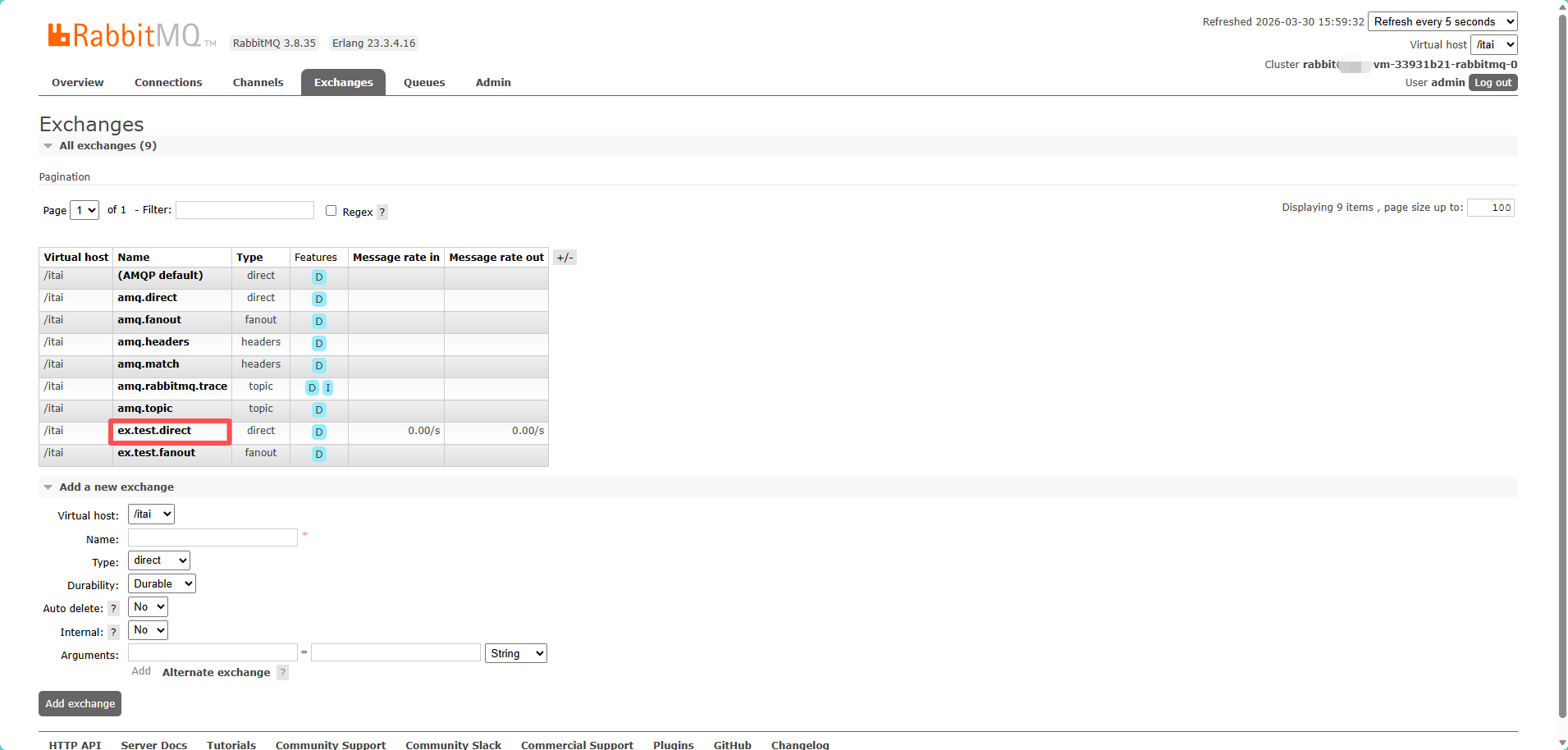The width and height of the screenshot is (1568, 750).
Task: Open the Server Docs footer link
Action: [x=154, y=745]
